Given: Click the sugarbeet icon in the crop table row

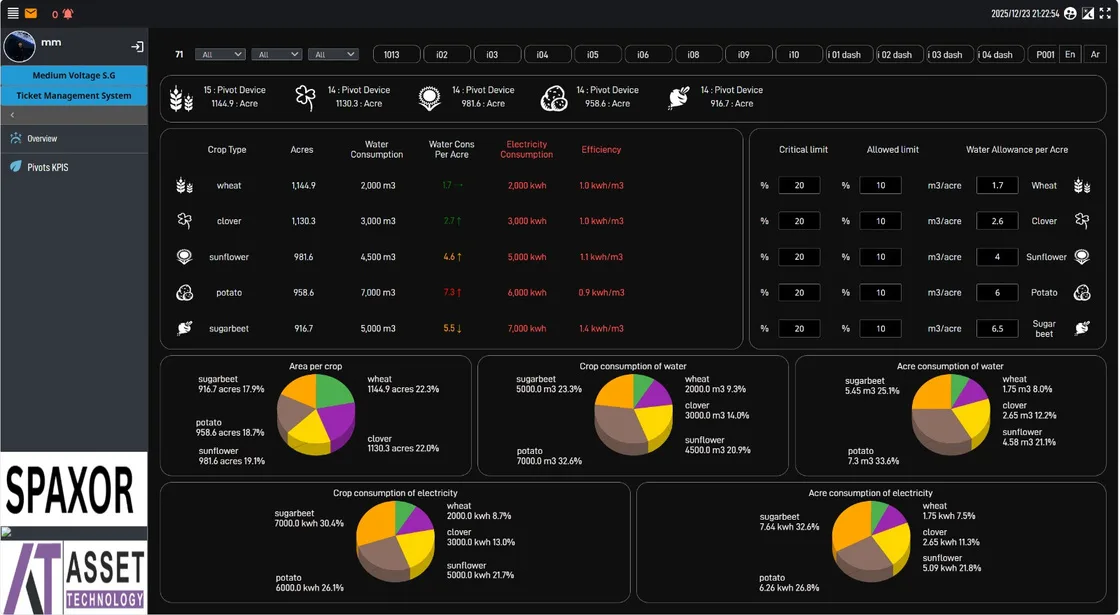Looking at the screenshot, I should point(184,328).
